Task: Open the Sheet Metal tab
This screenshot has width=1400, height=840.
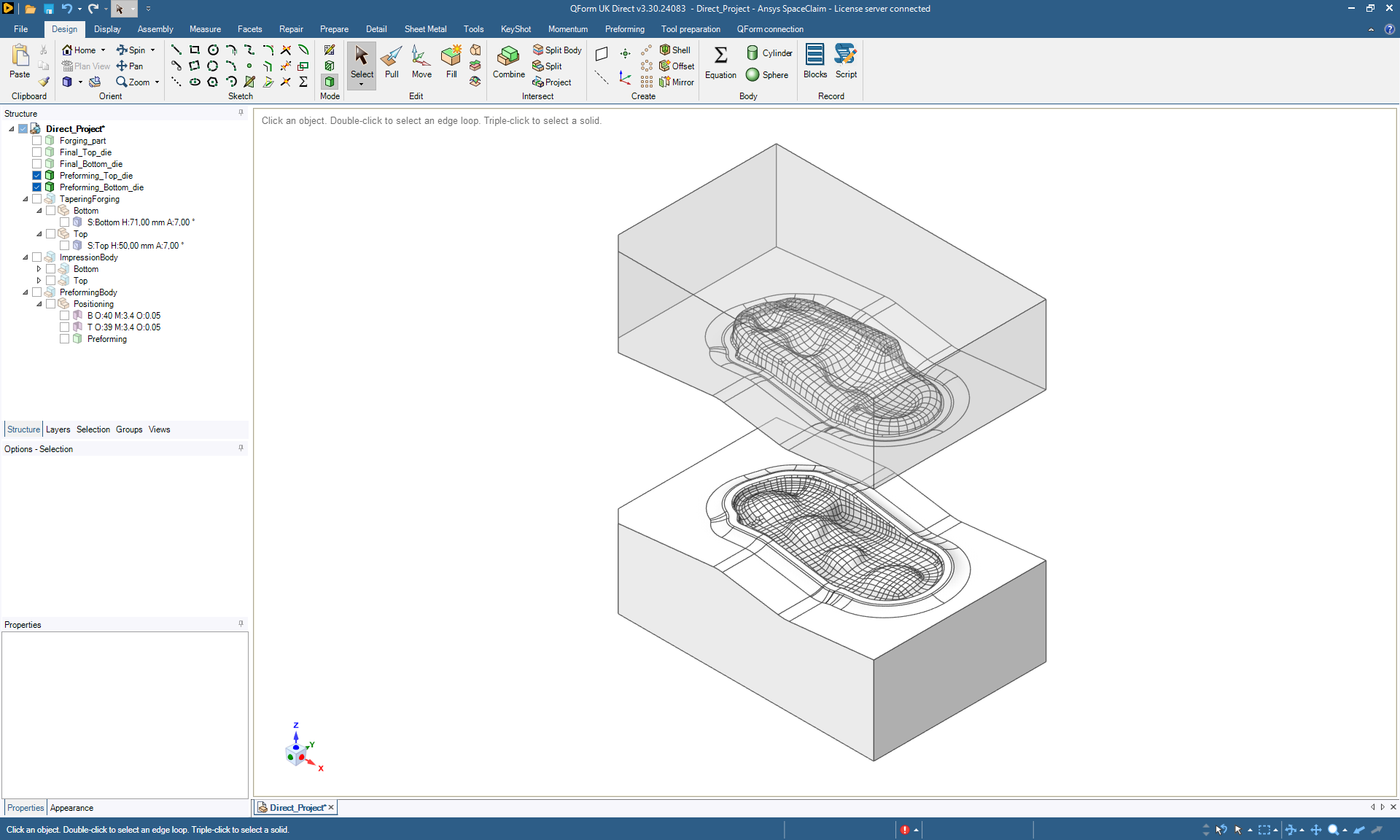Action: (425, 29)
